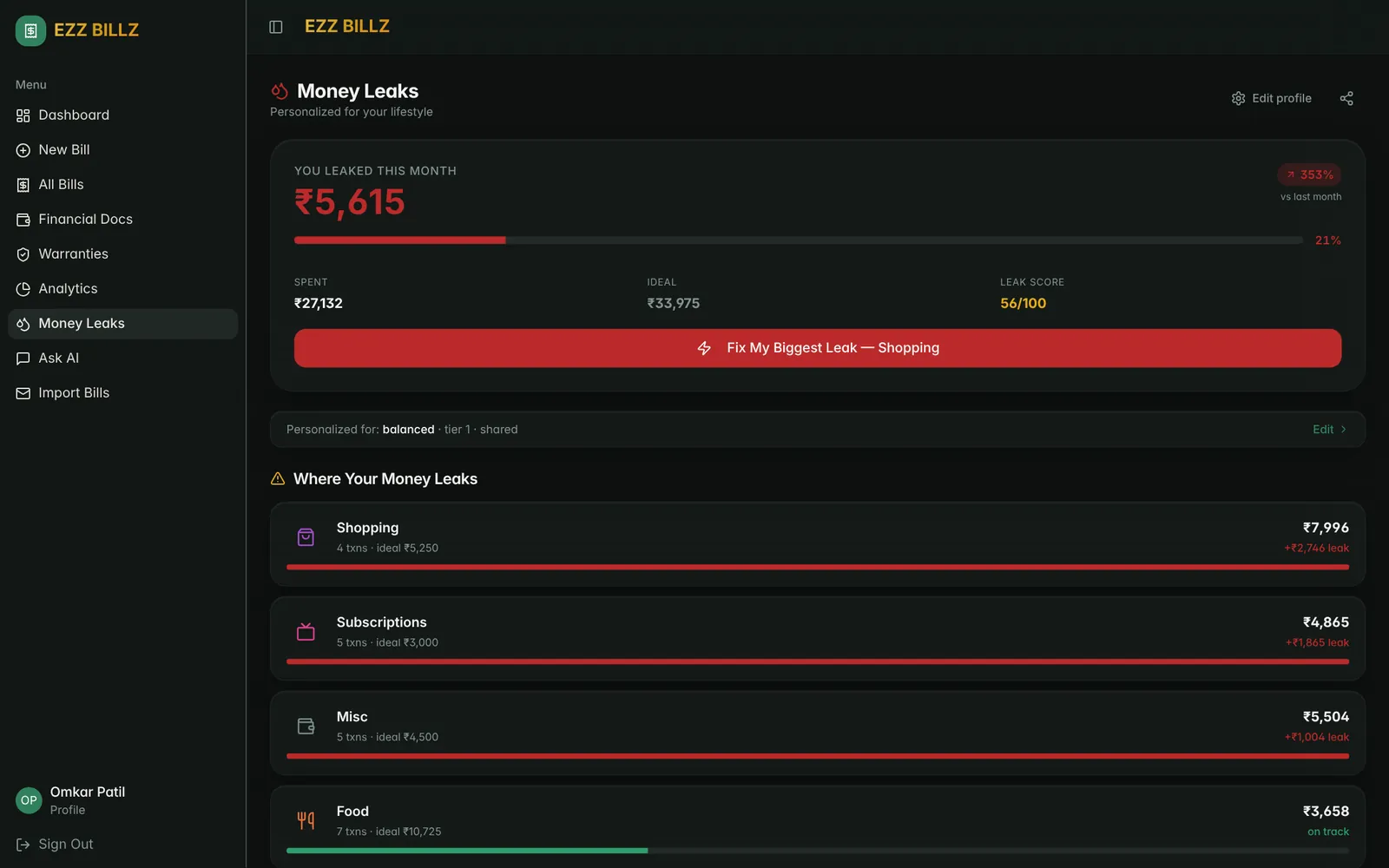Image resolution: width=1389 pixels, height=868 pixels.
Task: Click the 21% percentage label
Action: click(1327, 240)
